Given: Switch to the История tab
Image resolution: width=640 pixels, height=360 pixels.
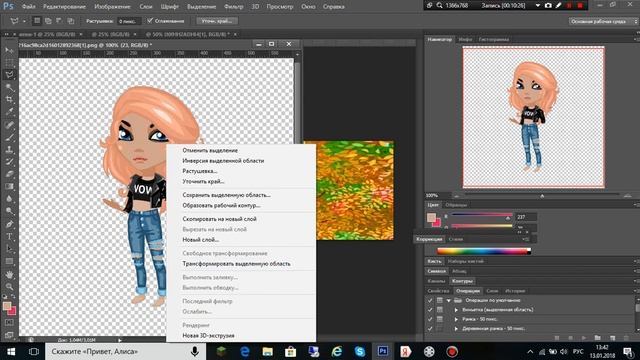Looking at the screenshot, I should point(515,291).
